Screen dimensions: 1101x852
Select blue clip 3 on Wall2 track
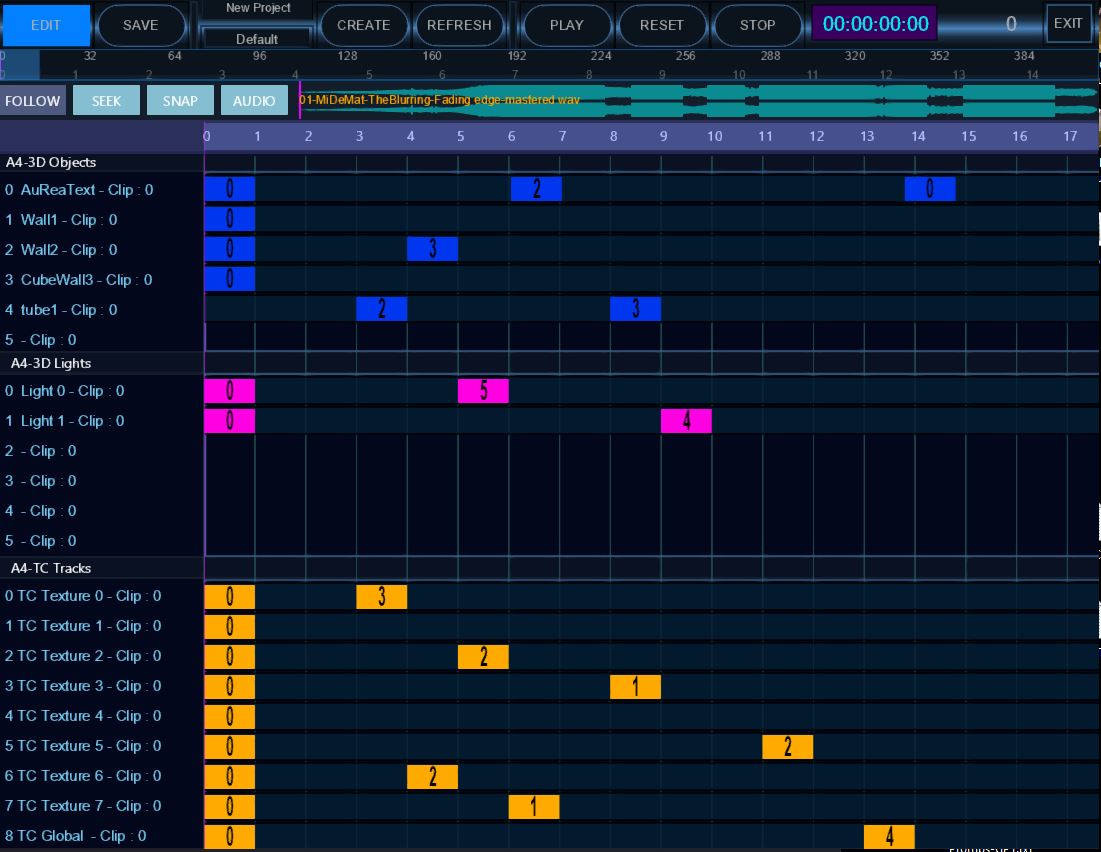click(x=432, y=249)
